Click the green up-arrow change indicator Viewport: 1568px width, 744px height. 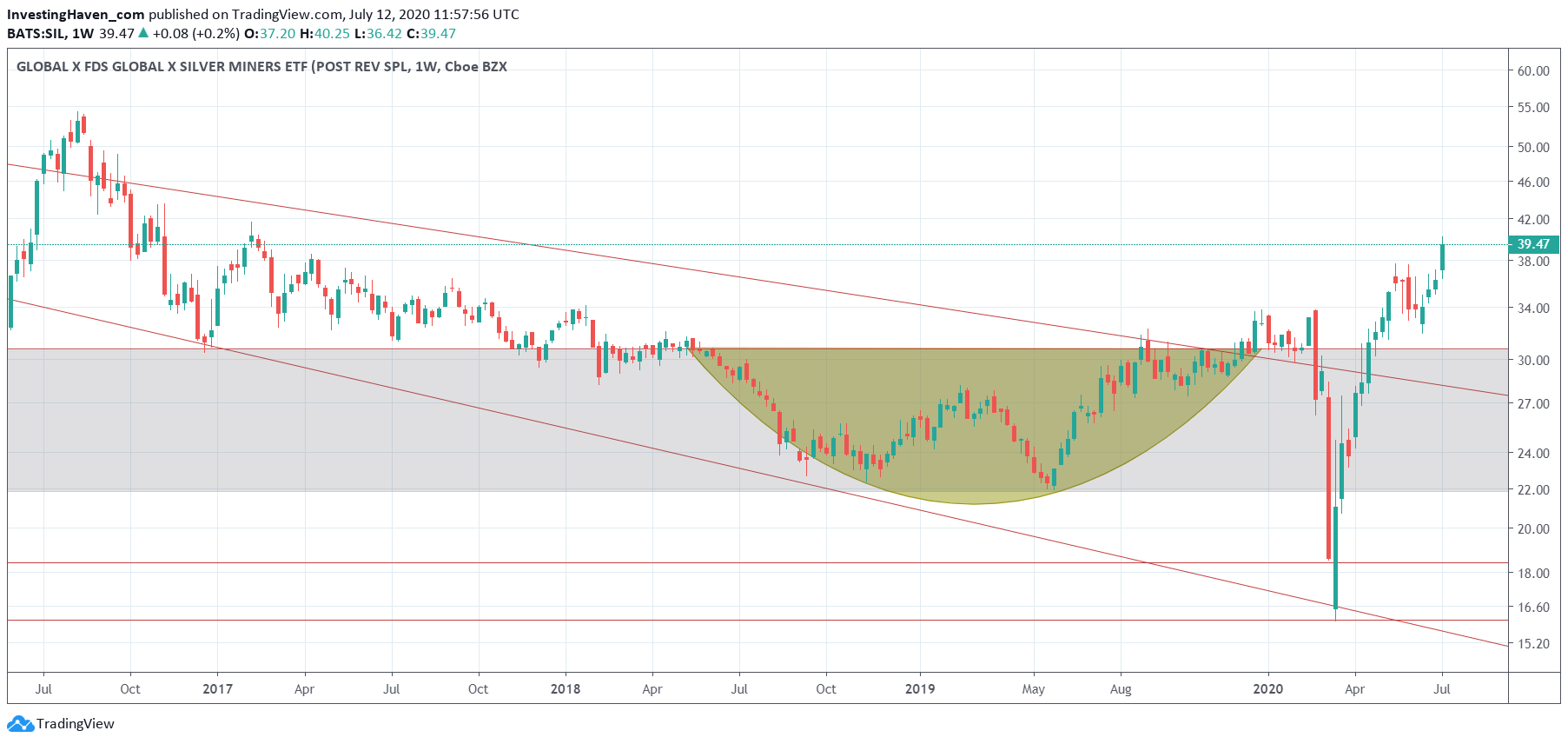[x=144, y=34]
